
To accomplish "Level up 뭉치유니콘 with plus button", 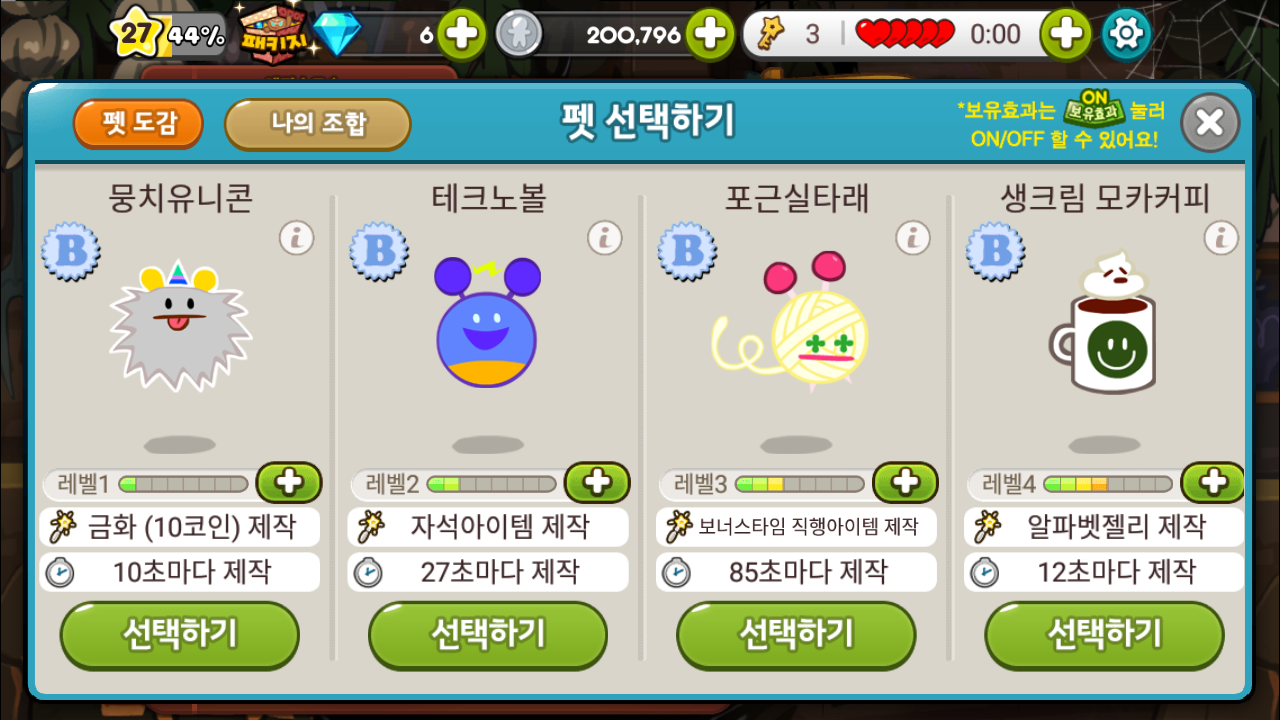I will tap(289, 483).
